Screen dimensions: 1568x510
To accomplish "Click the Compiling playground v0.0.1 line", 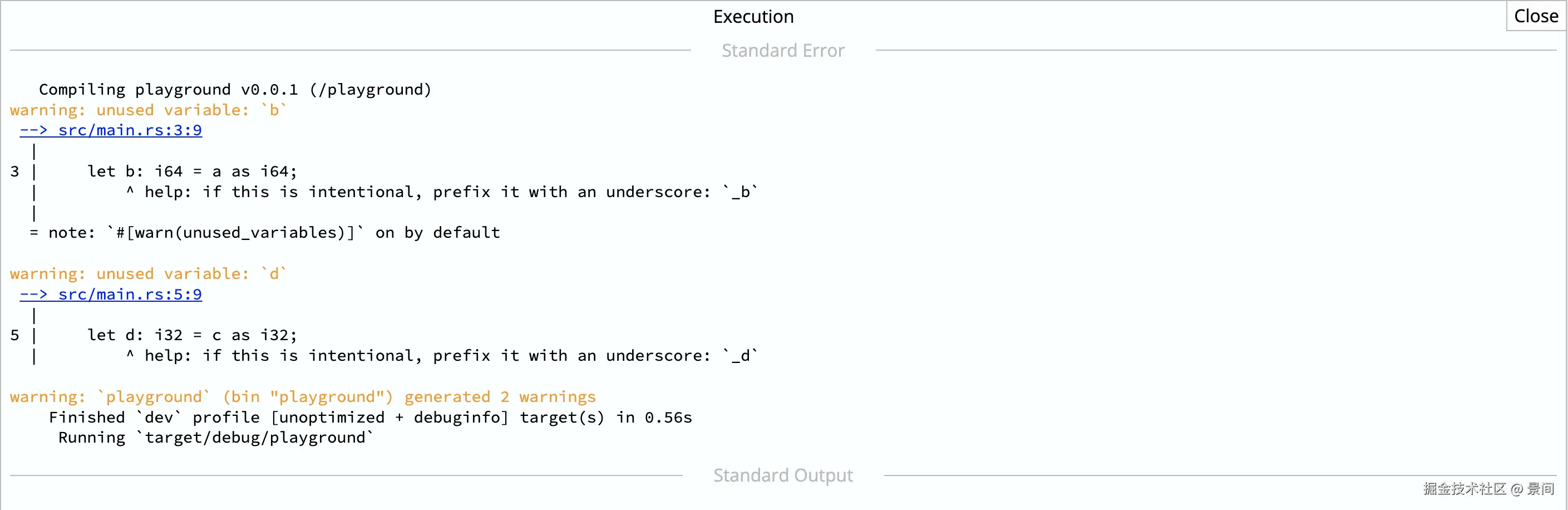I will pyautogui.click(x=235, y=90).
